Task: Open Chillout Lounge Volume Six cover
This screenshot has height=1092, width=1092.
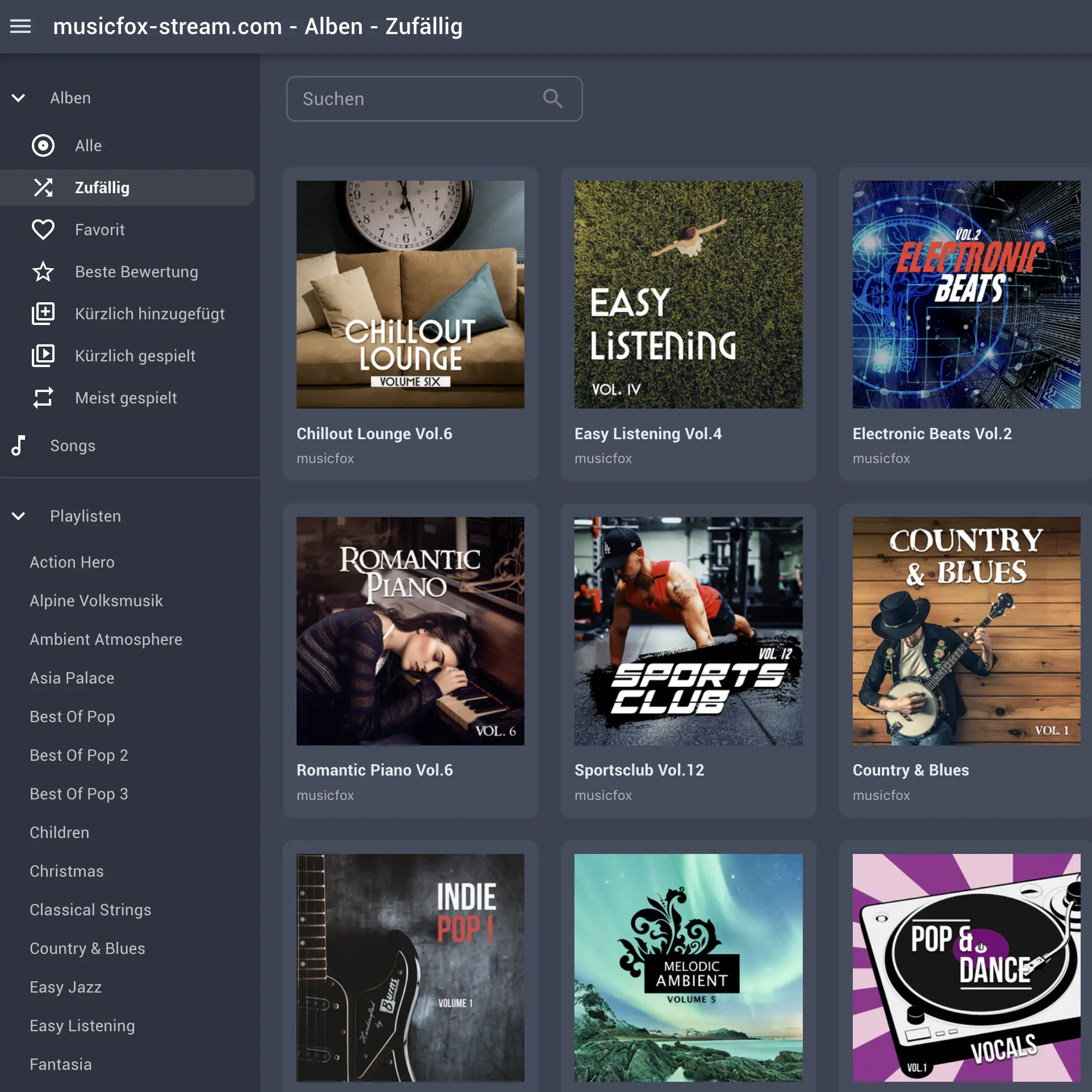Action: coord(410,294)
